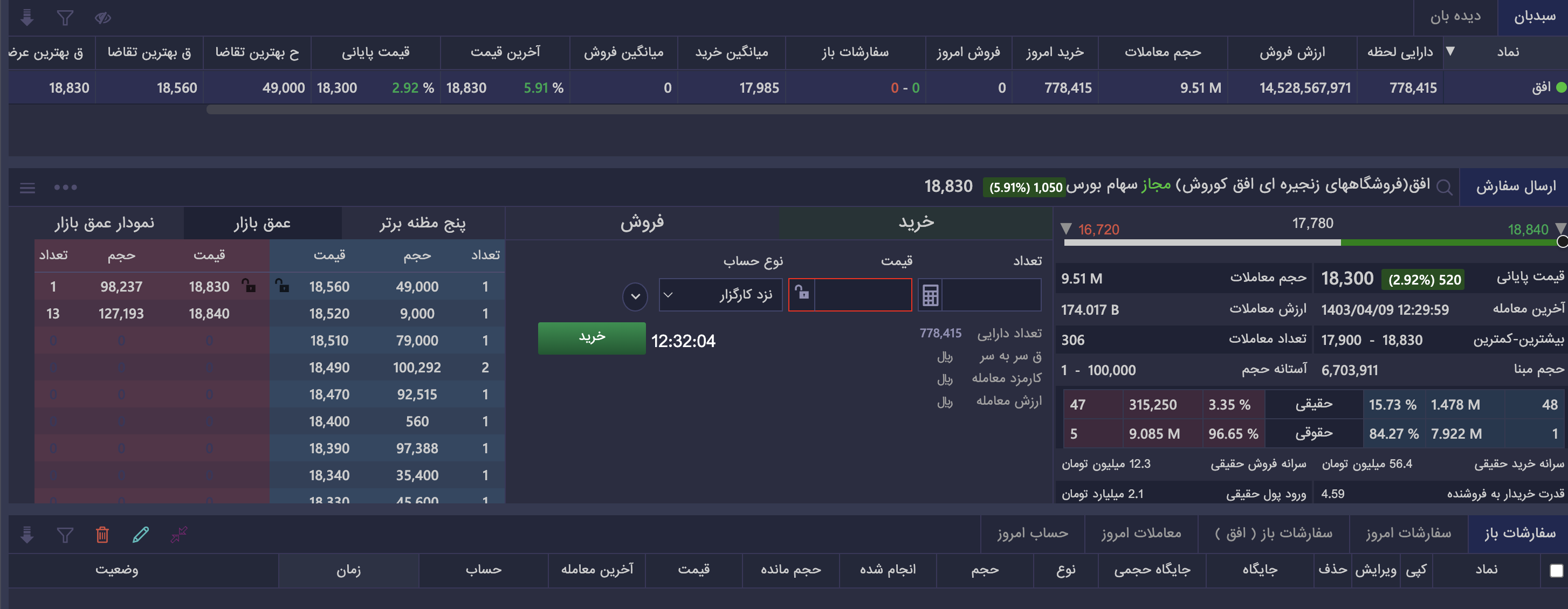Click the download icon in the top toolbar
This screenshot has height=609, width=1568.
(x=27, y=18)
